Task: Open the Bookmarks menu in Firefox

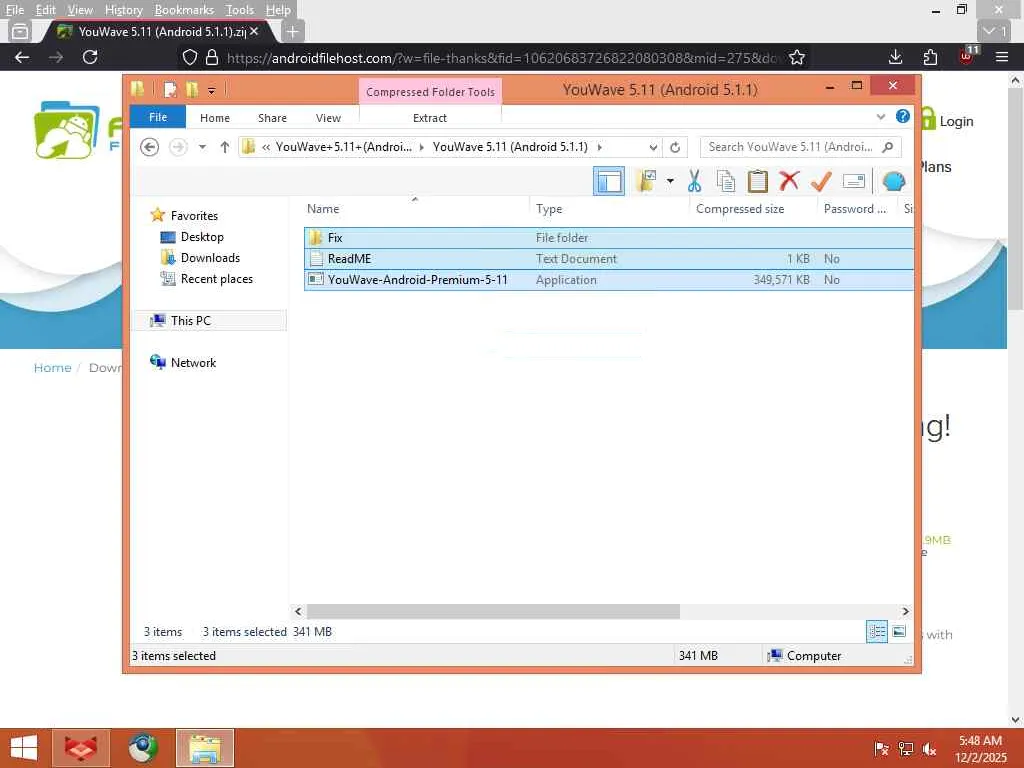Action: pos(184,10)
